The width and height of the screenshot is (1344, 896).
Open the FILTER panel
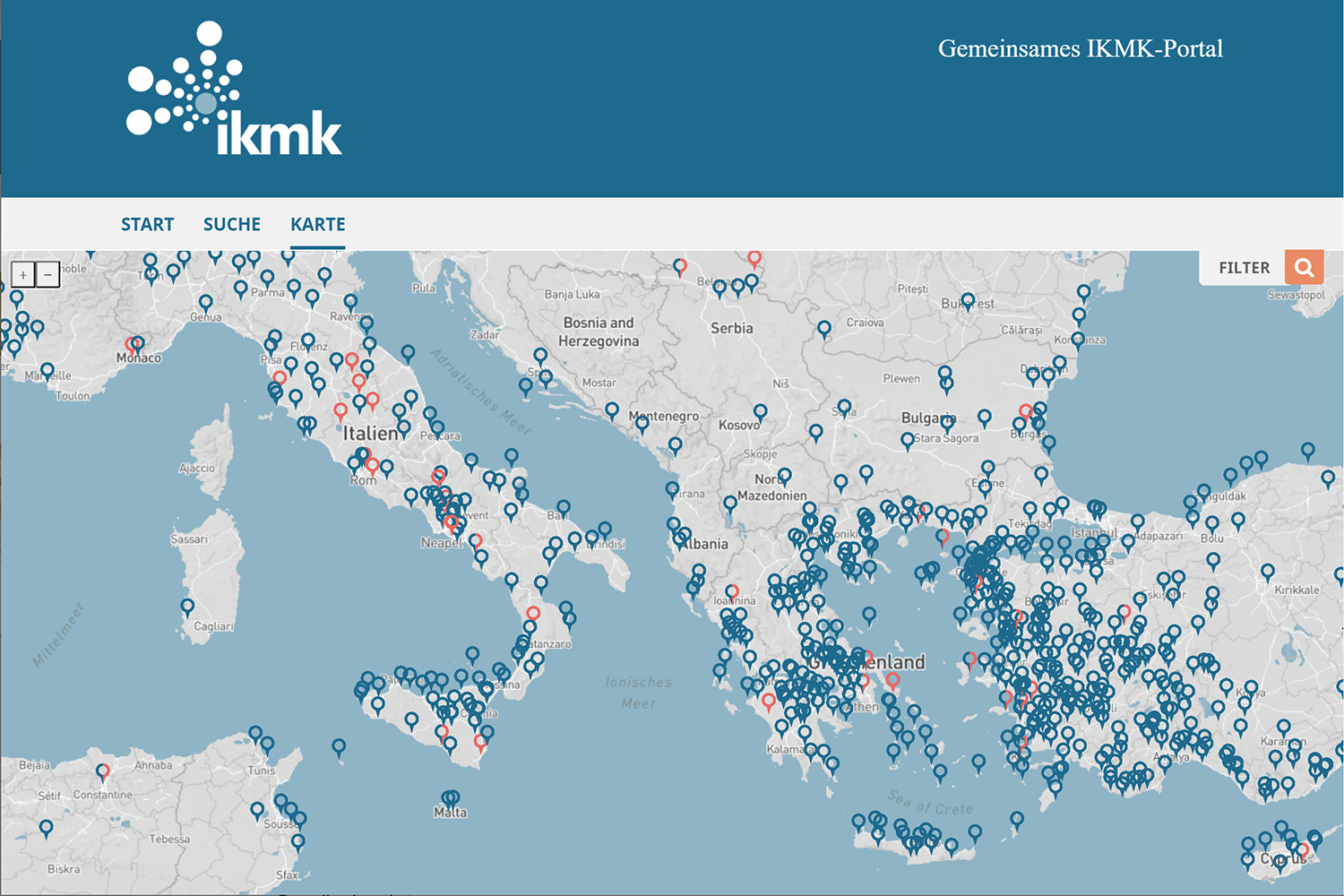click(x=1244, y=268)
